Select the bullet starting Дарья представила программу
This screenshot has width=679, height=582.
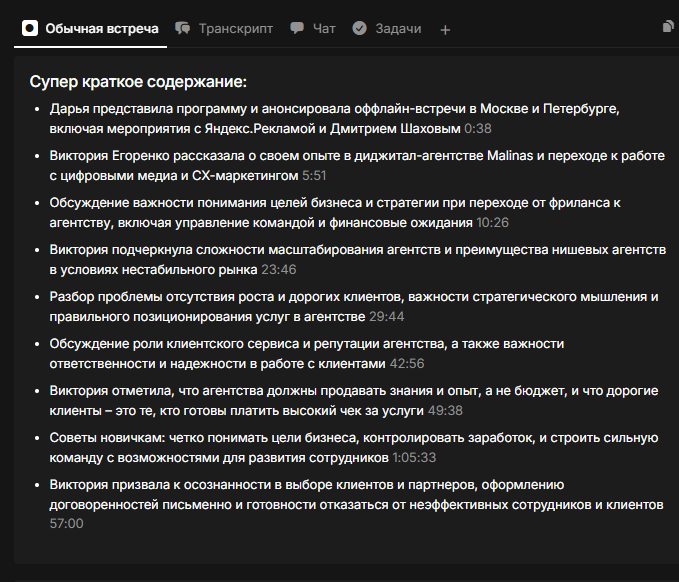[334, 119]
